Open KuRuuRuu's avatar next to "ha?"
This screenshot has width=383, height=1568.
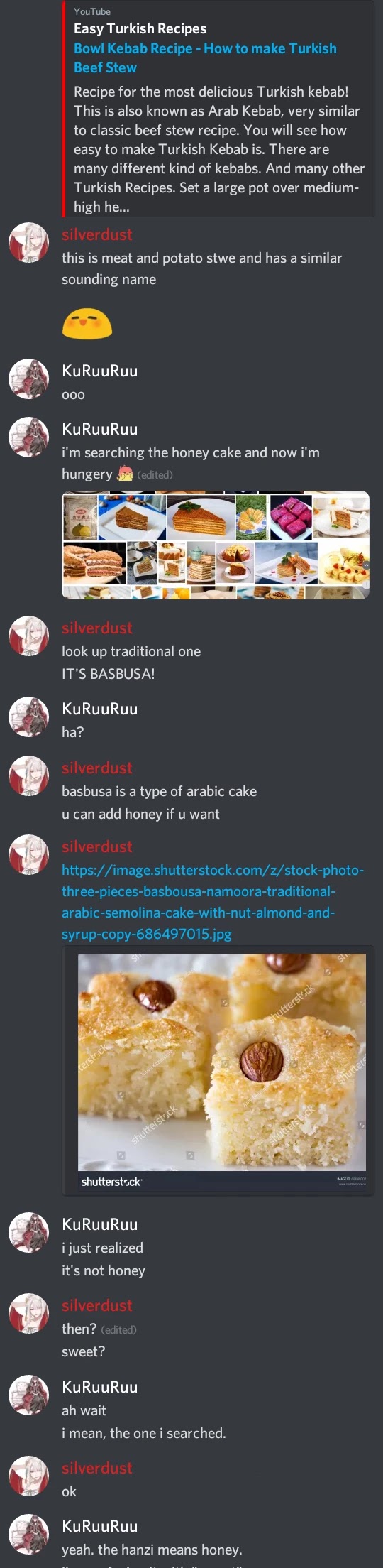(28, 717)
